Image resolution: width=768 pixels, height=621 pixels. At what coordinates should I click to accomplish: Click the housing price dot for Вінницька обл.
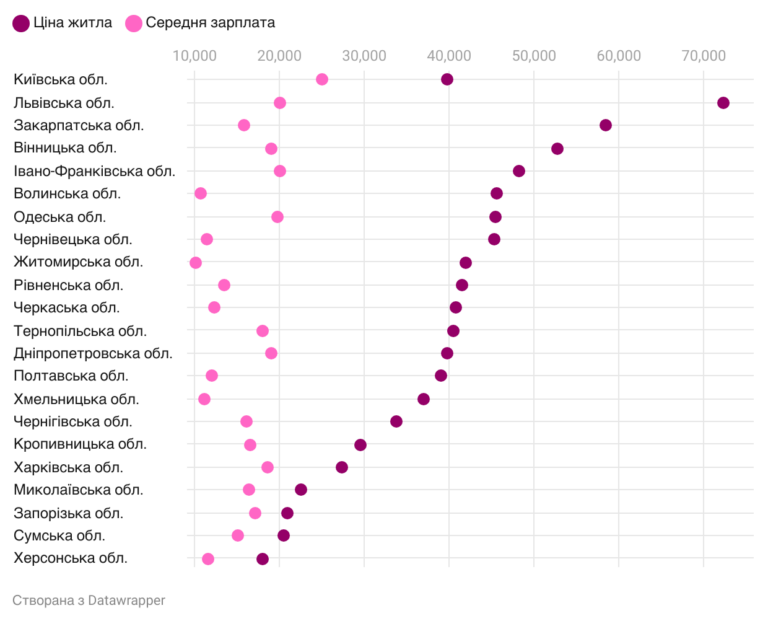(x=557, y=149)
